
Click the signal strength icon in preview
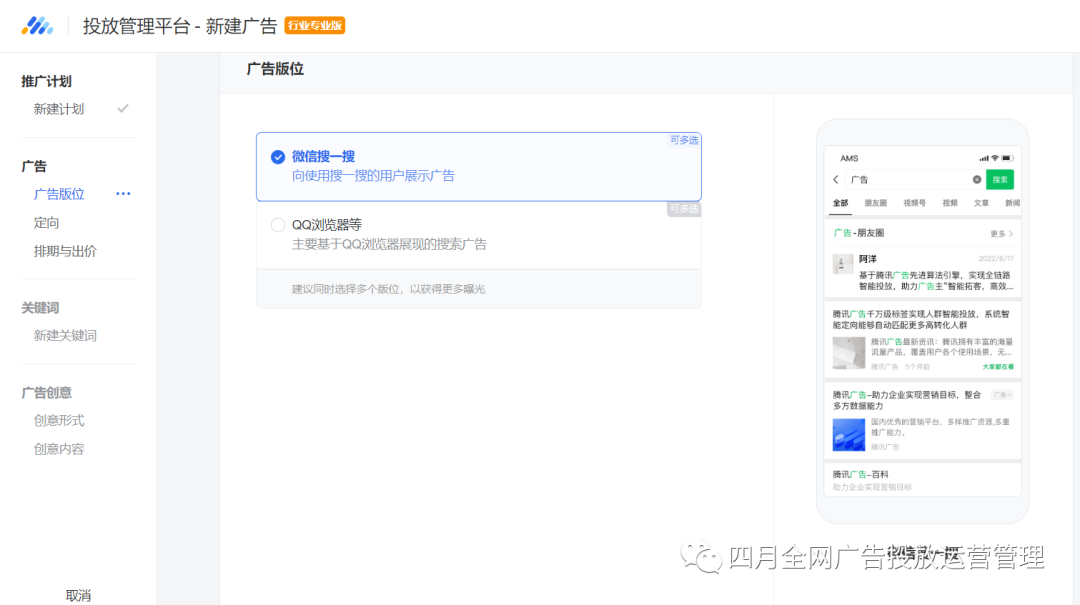click(x=984, y=158)
